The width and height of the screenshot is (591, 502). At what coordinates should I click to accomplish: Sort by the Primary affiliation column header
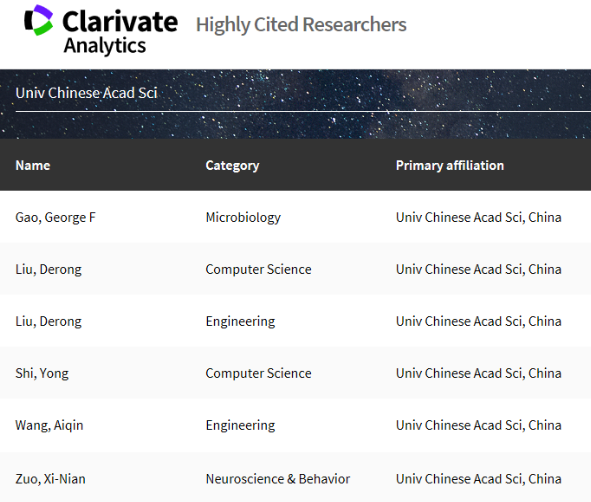point(450,165)
